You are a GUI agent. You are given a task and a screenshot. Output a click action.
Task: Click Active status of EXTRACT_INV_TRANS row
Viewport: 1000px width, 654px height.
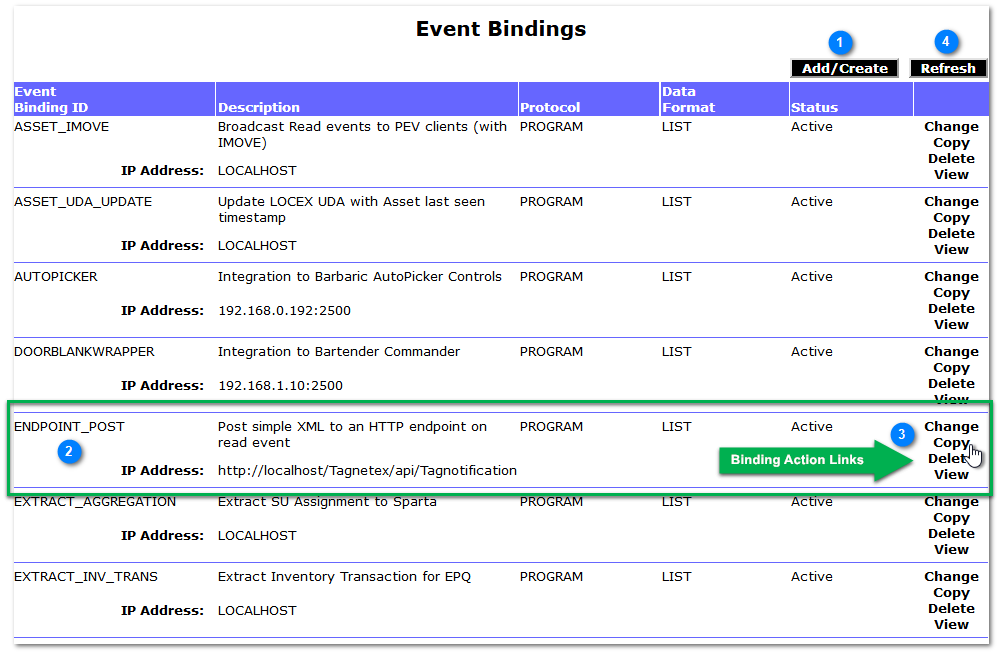[x=812, y=576]
